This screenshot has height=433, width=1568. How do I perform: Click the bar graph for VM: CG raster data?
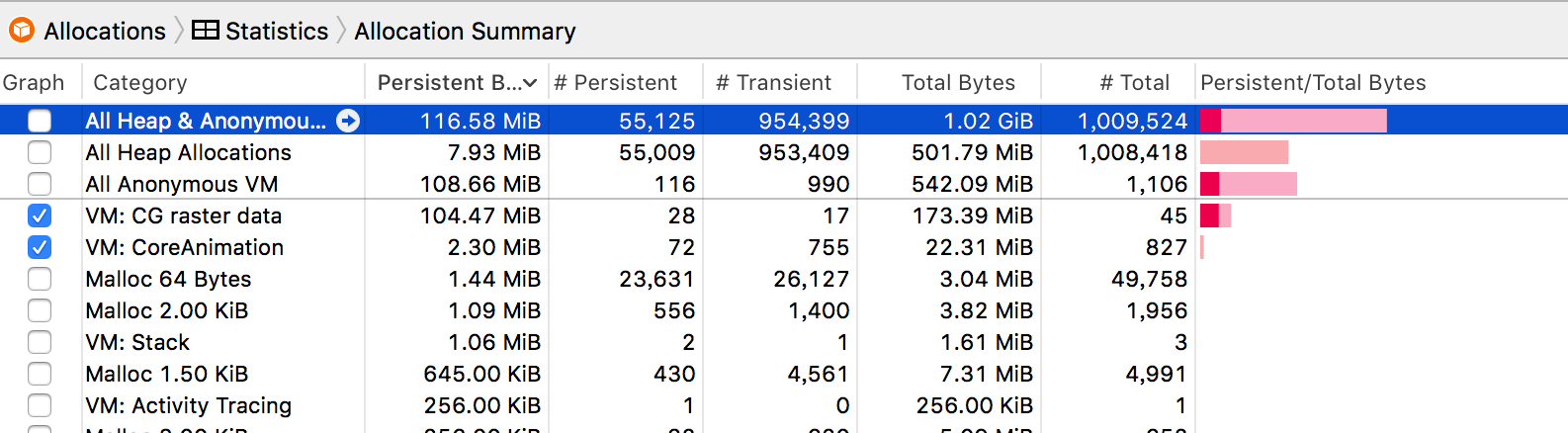pyautogui.click(x=1215, y=216)
